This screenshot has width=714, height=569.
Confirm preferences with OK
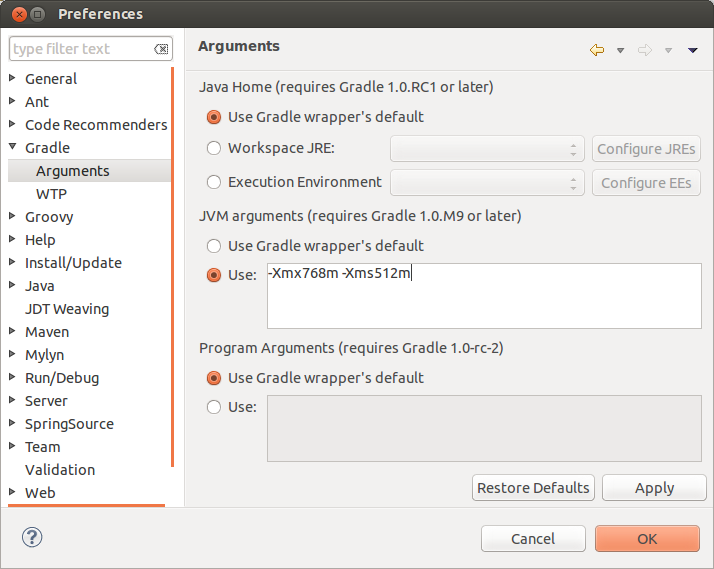[647, 539]
